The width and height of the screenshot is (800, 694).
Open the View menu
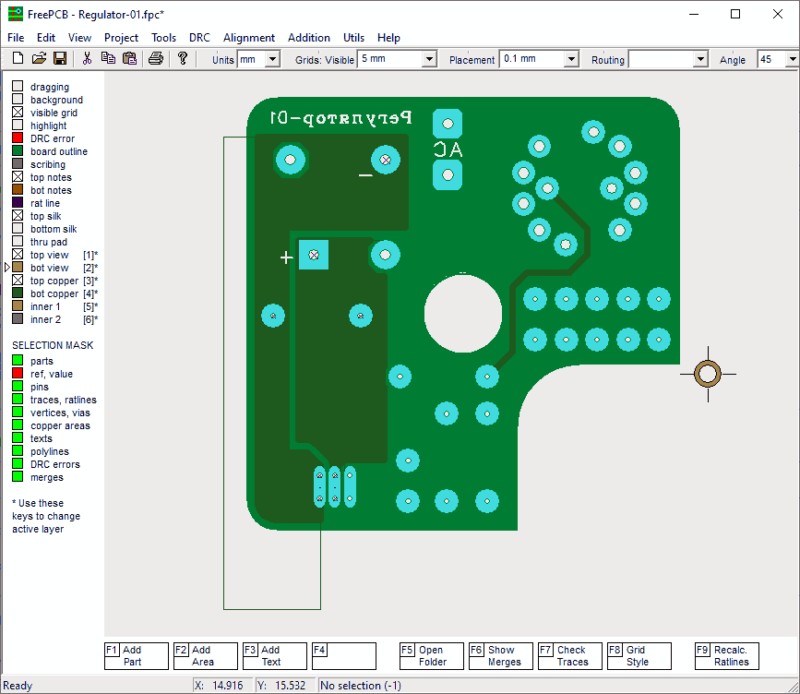tap(80, 38)
